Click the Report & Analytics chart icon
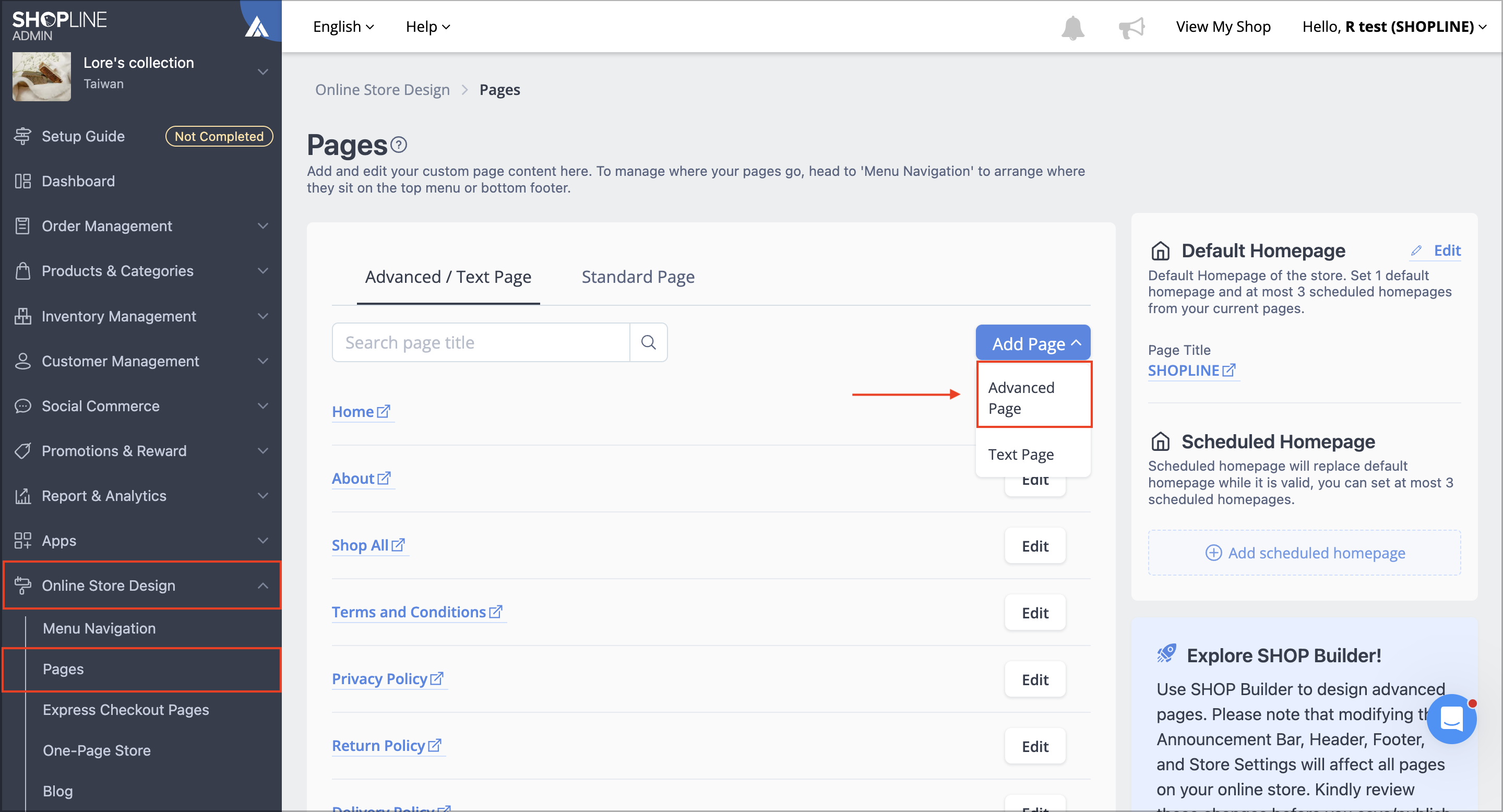 tap(23, 496)
